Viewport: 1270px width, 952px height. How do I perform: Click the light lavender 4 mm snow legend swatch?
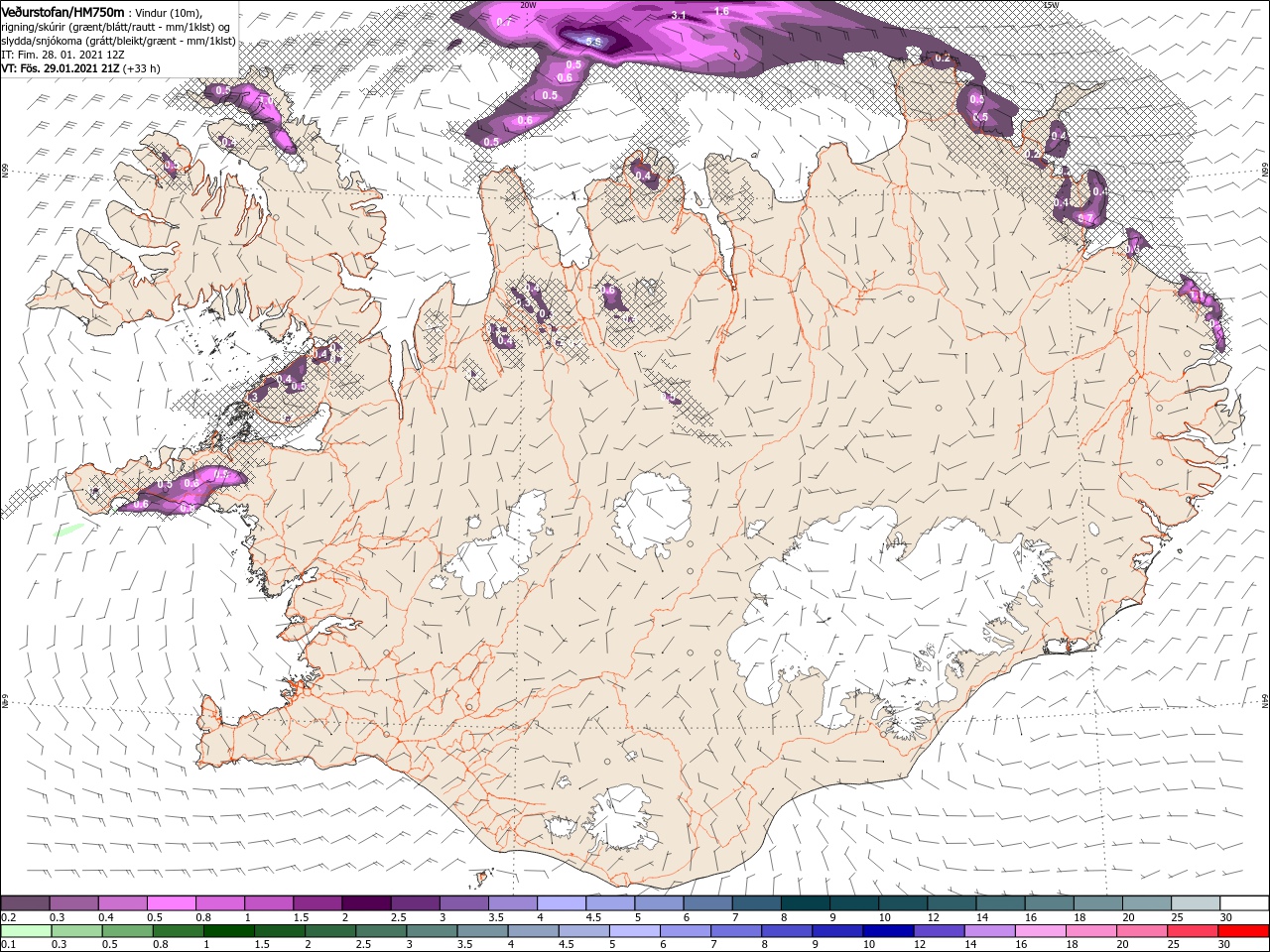pyautogui.click(x=561, y=903)
